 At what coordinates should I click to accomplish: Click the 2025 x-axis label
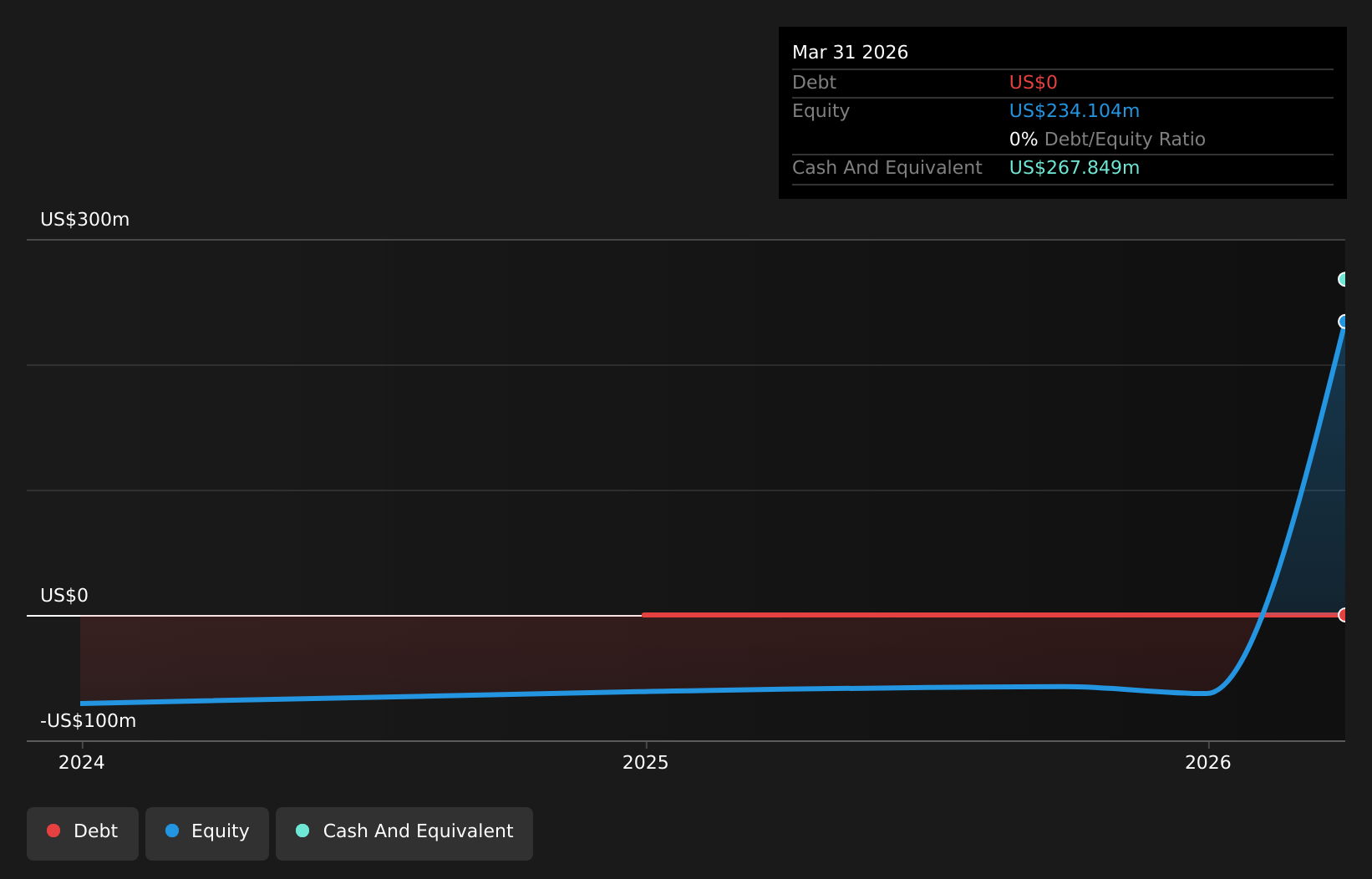tap(646, 762)
